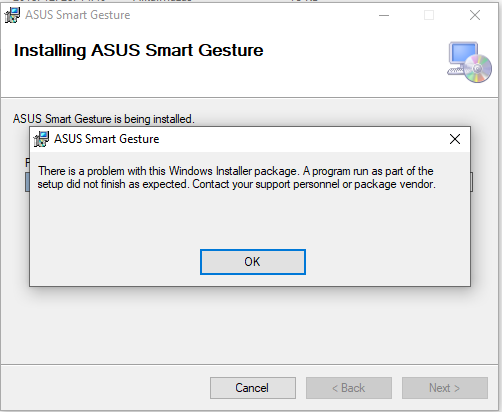Screen dimensions: 502x412
Task: Click the computer and CD setup graphic
Action: [x=469, y=62]
